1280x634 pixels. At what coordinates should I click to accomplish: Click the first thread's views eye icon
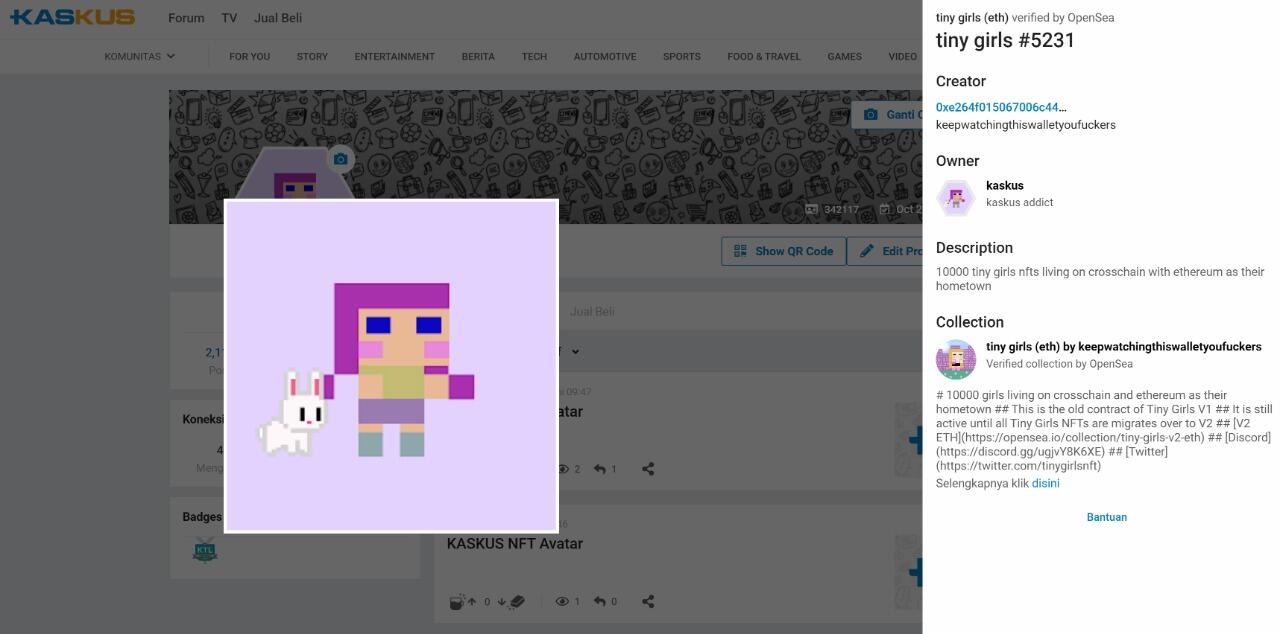pyautogui.click(x=563, y=469)
